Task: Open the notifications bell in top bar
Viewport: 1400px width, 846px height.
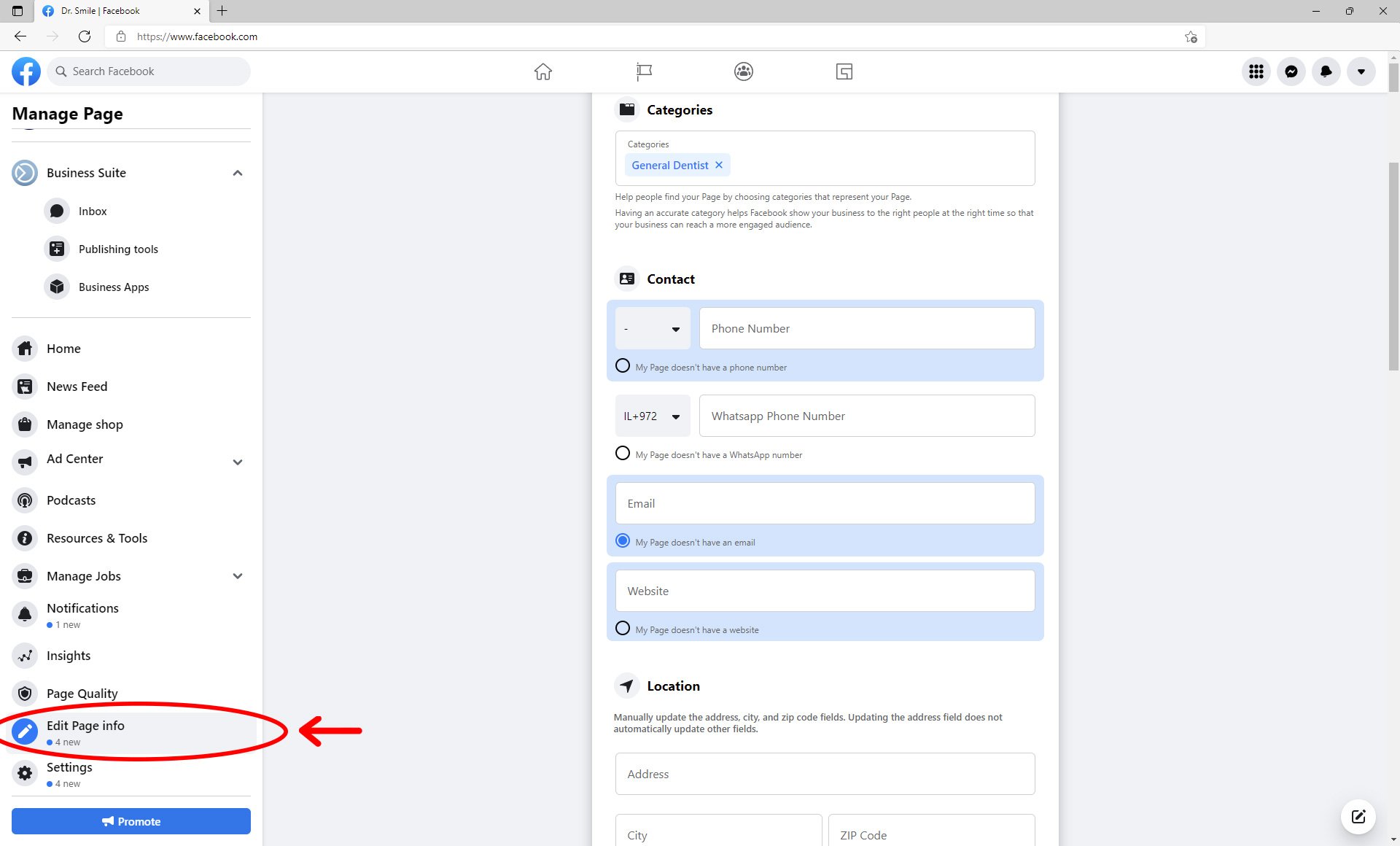Action: pos(1326,71)
